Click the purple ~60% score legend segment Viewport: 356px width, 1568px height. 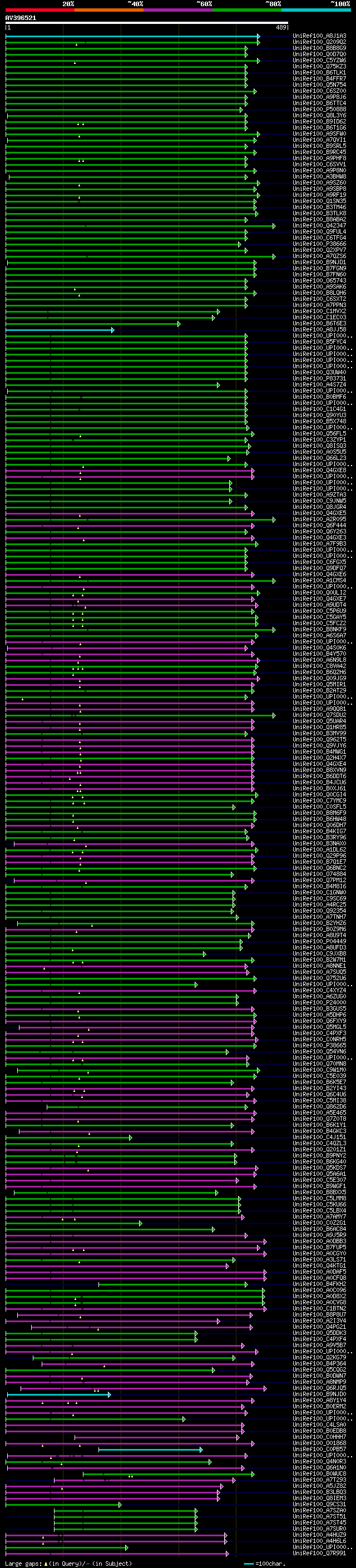[179, 10]
